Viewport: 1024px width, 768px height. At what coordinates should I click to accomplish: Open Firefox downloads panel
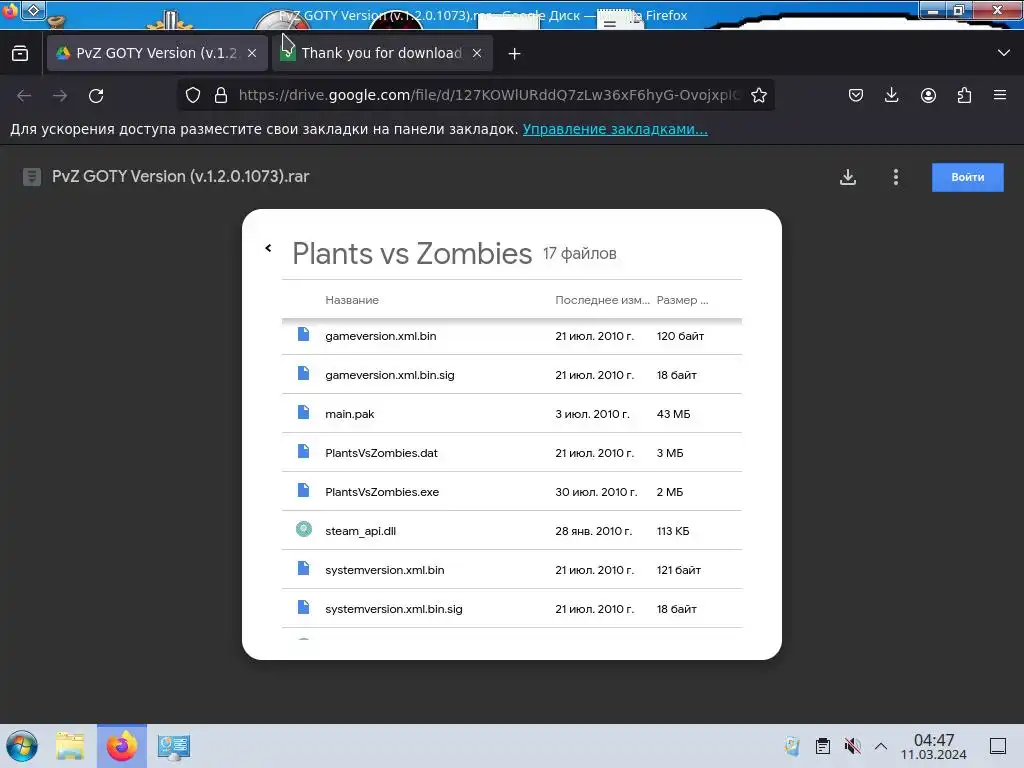pos(891,95)
